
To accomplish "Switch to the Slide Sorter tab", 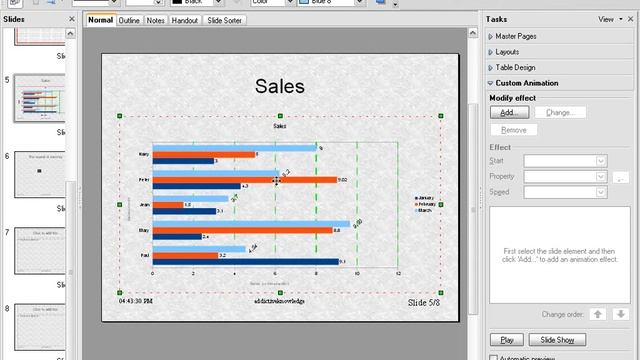I will (224, 20).
